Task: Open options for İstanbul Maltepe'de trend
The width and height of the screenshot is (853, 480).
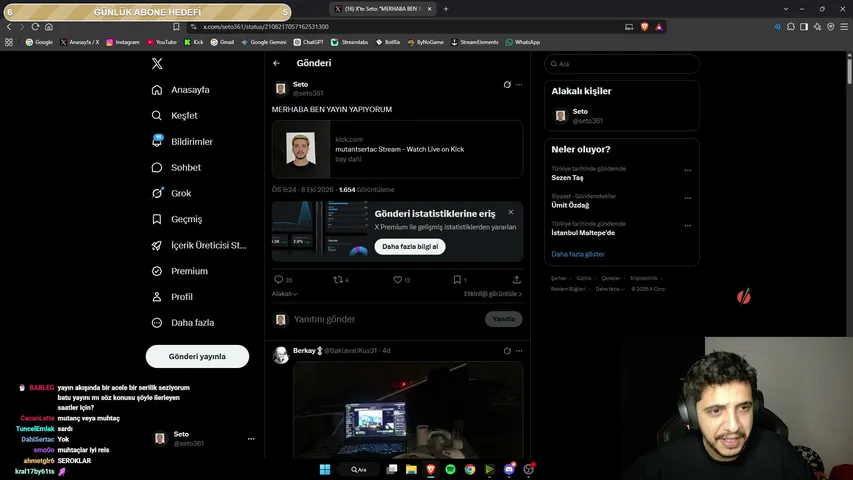Action: [x=688, y=225]
